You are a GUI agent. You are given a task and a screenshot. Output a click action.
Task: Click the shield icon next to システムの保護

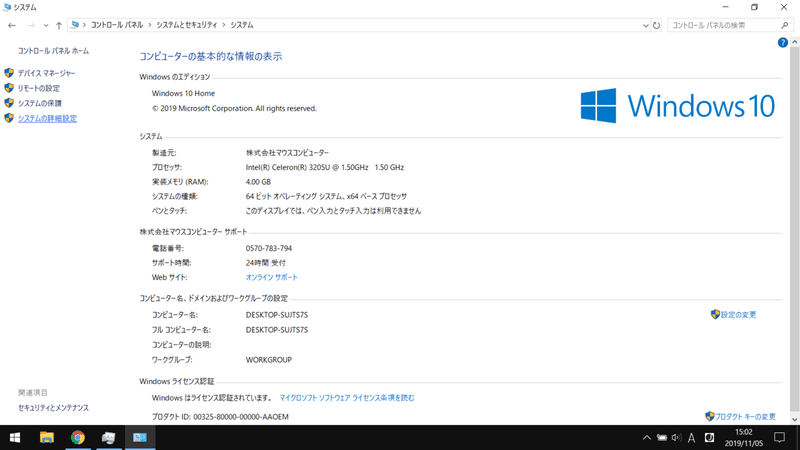9,103
